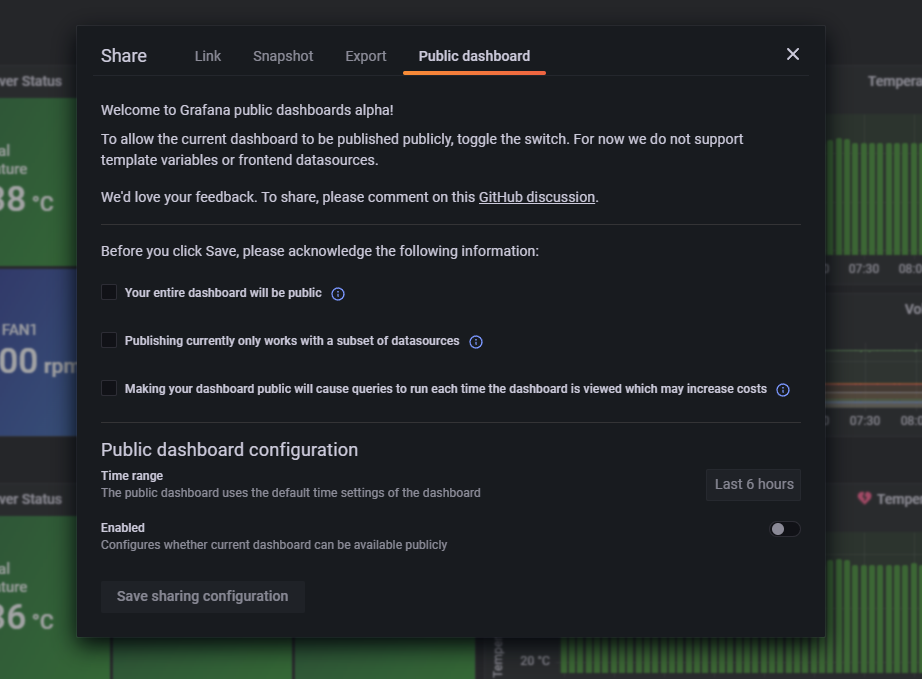Switch to the Link tab
922x679 pixels.
coord(208,56)
